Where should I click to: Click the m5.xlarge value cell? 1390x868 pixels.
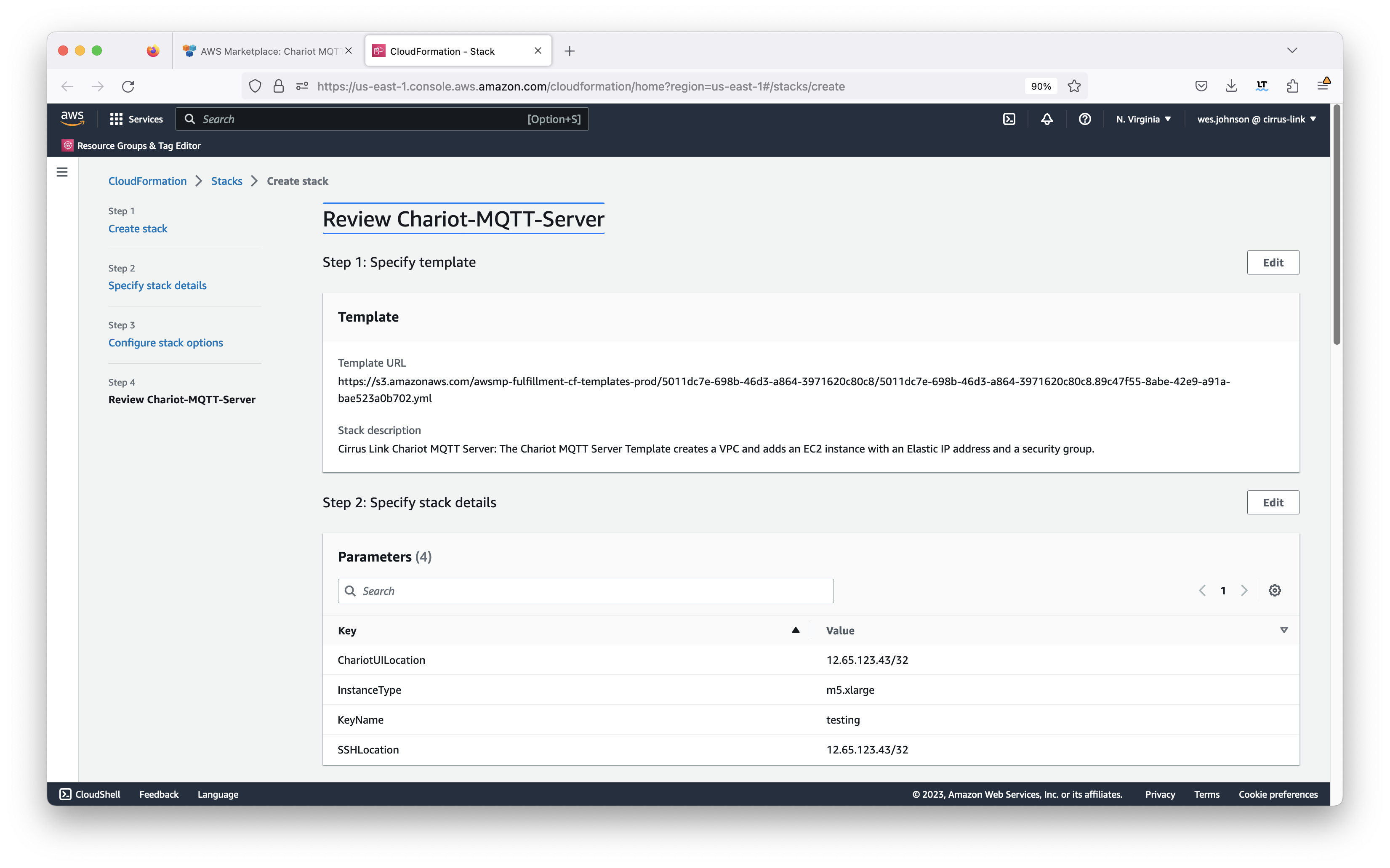click(850, 690)
